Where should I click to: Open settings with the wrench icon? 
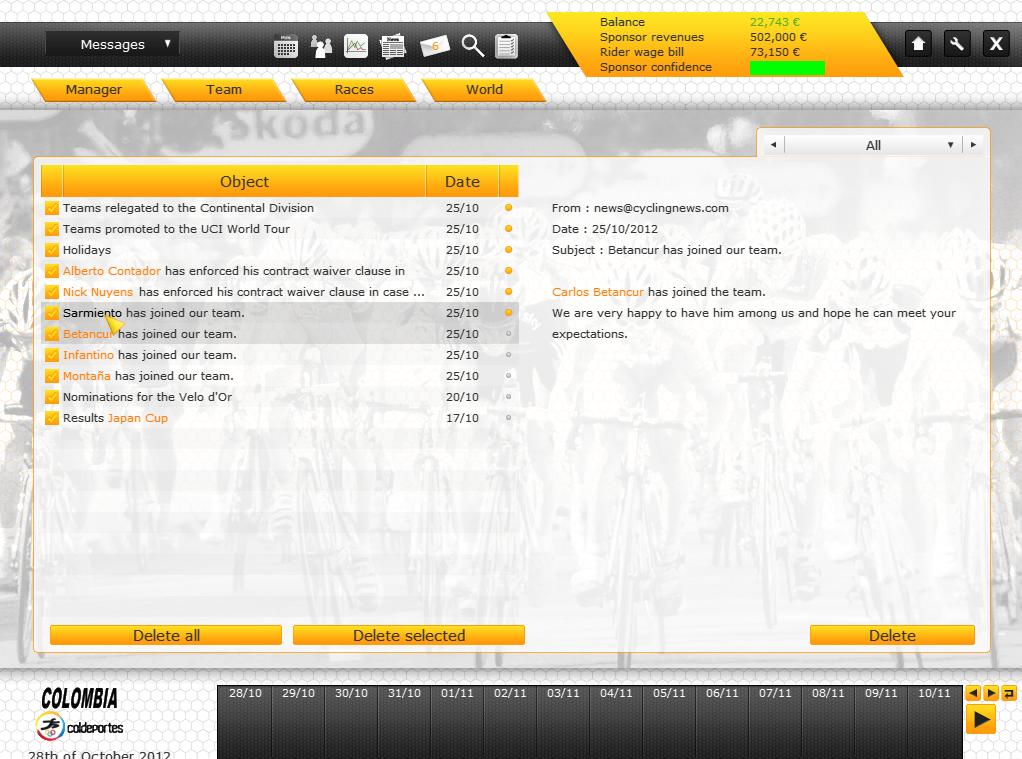coord(957,44)
